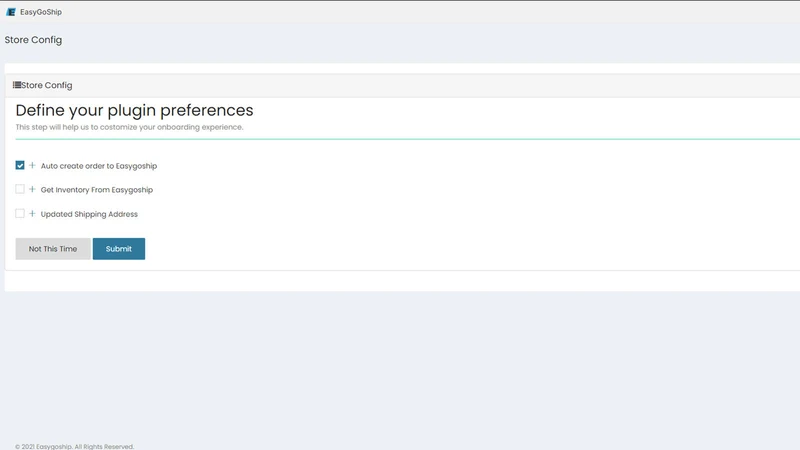Click the Get Inventory From Easygoship label
The width and height of the screenshot is (800, 450).
[97, 190]
